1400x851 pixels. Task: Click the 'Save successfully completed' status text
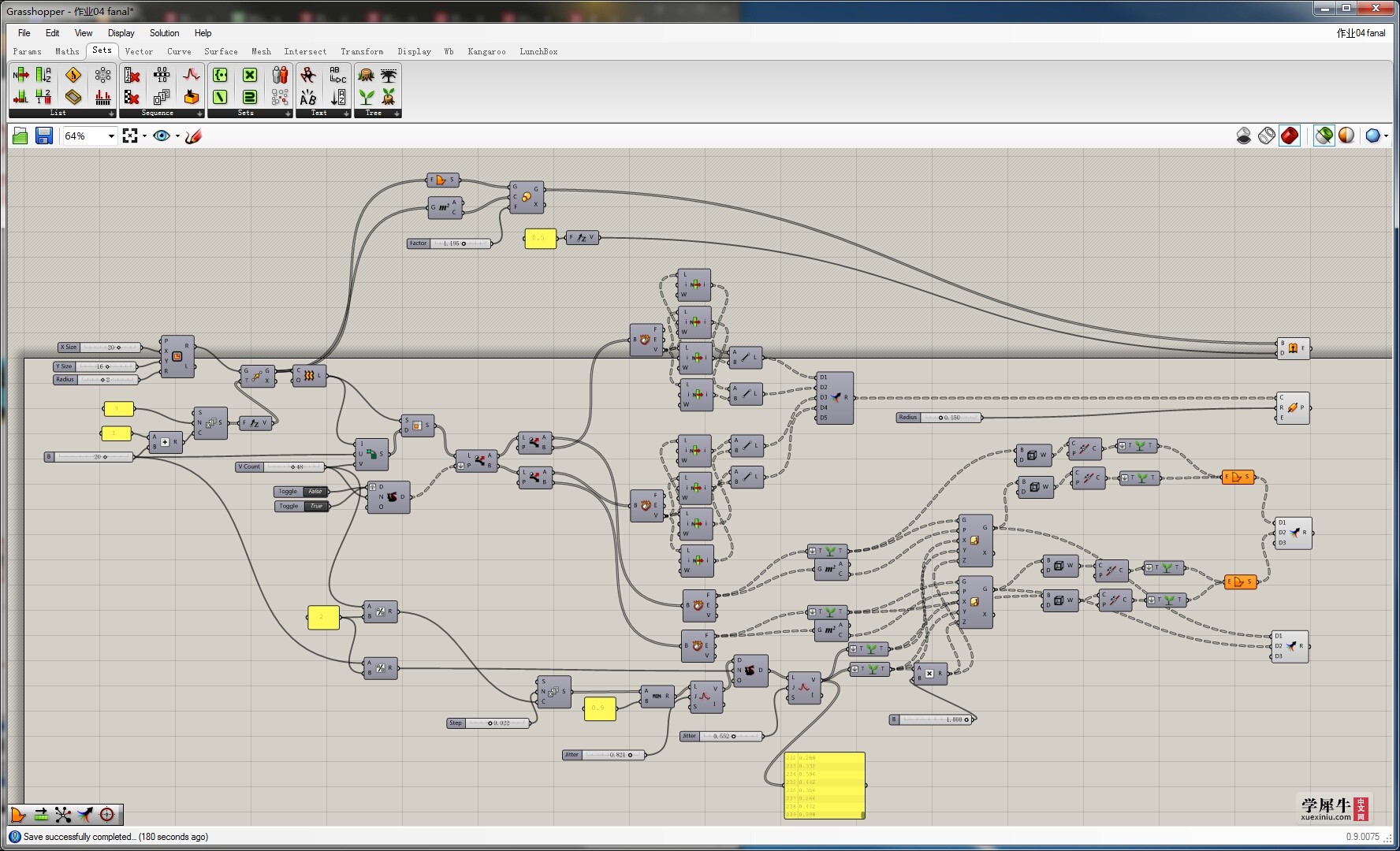(x=116, y=837)
